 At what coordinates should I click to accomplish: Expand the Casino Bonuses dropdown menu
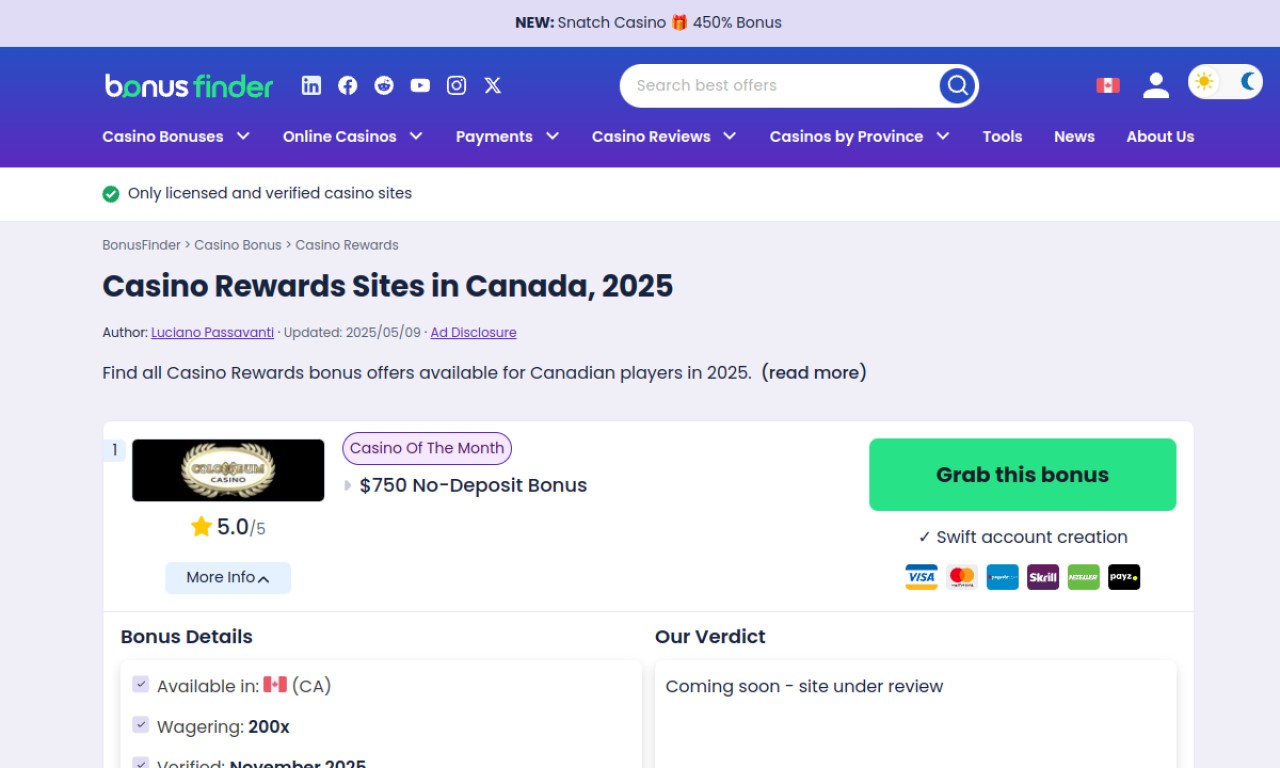pyautogui.click(x=176, y=137)
